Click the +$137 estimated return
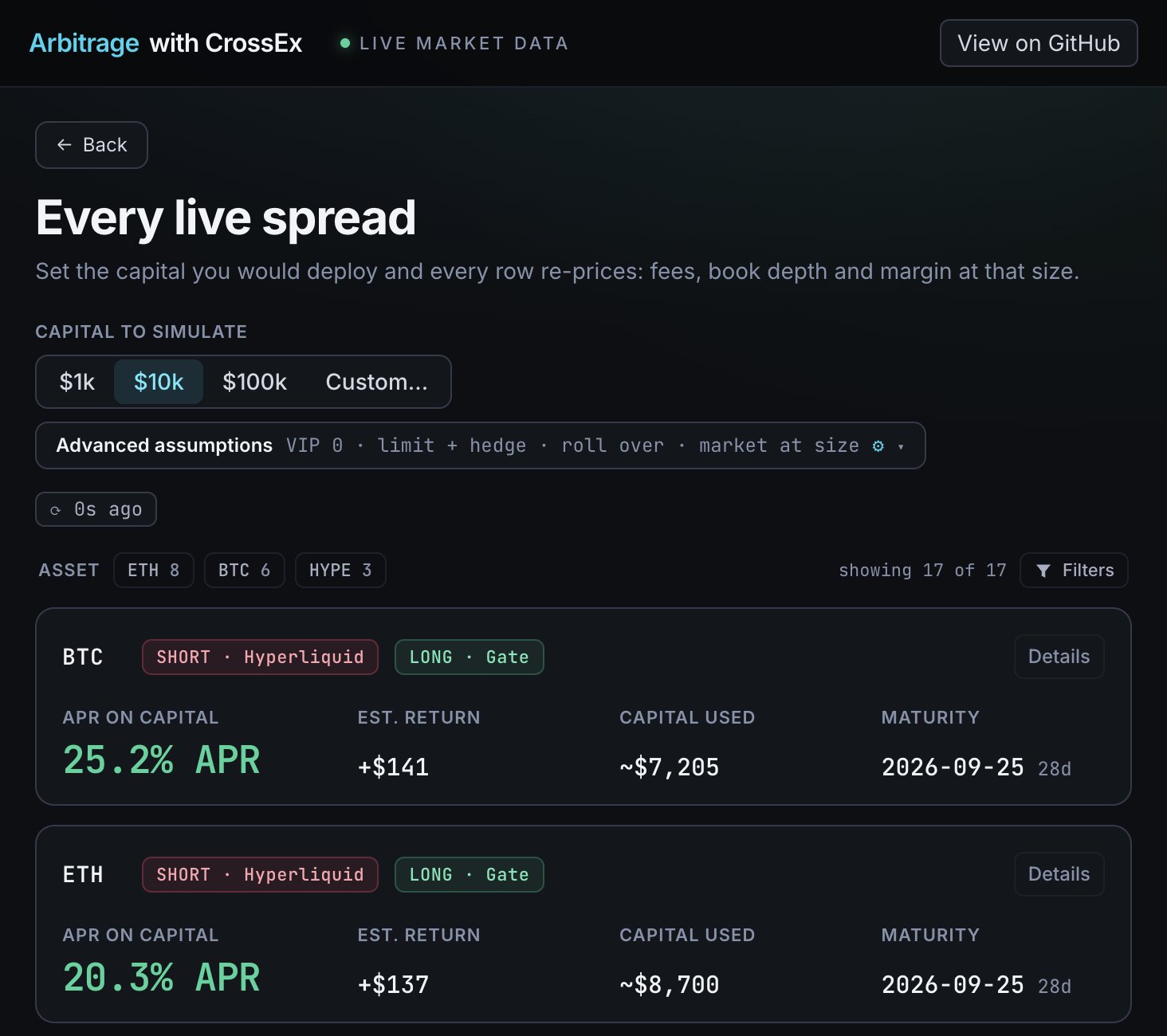Image resolution: width=1167 pixels, height=1036 pixels. click(x=393, y=984)
